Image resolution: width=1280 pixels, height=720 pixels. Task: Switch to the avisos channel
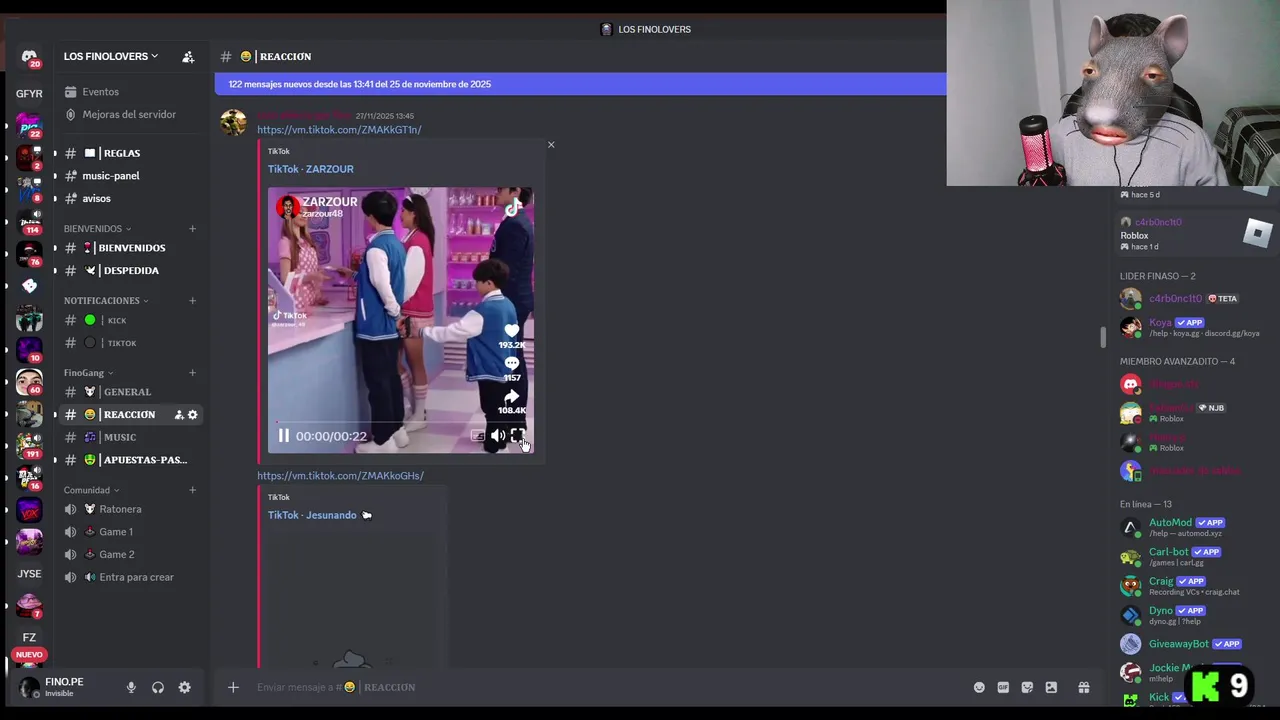130,199
